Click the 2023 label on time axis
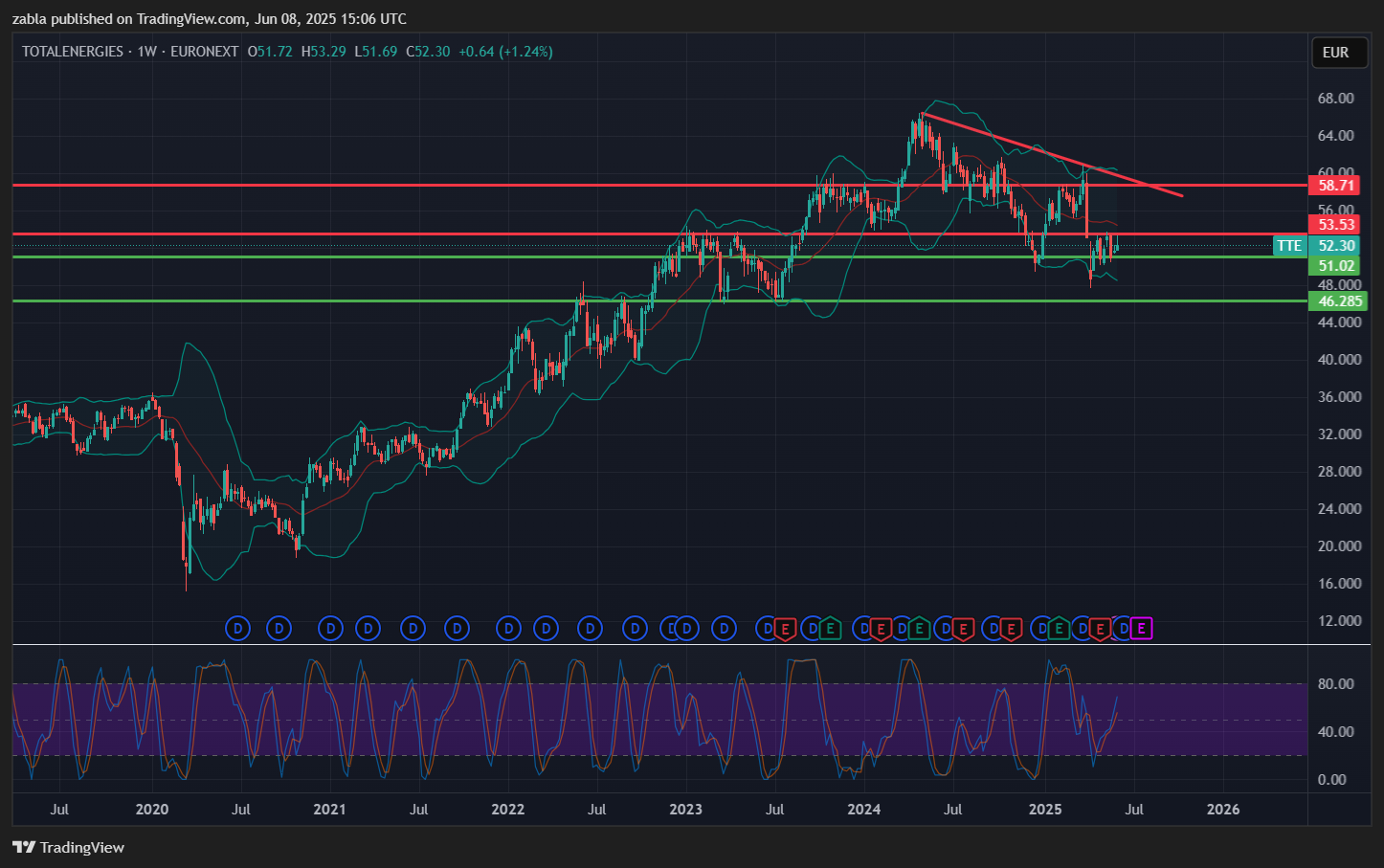1384x868 pixels. (x=685, y=810)
